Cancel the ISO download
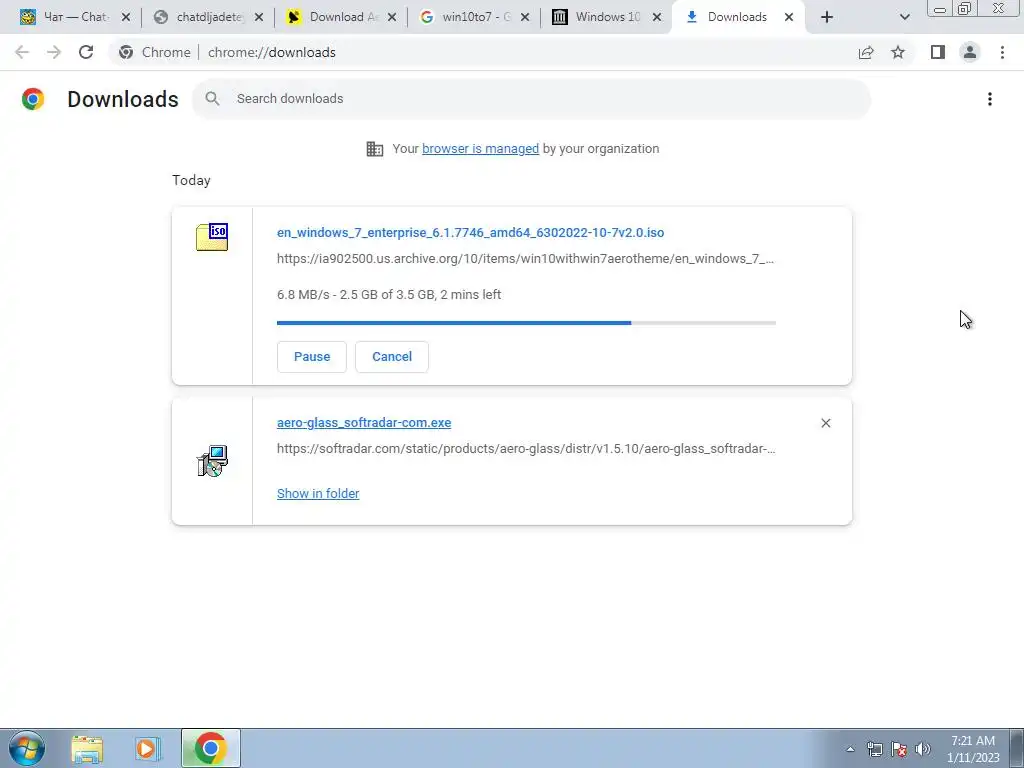The image size is (1024, 768). coord(392,357)
